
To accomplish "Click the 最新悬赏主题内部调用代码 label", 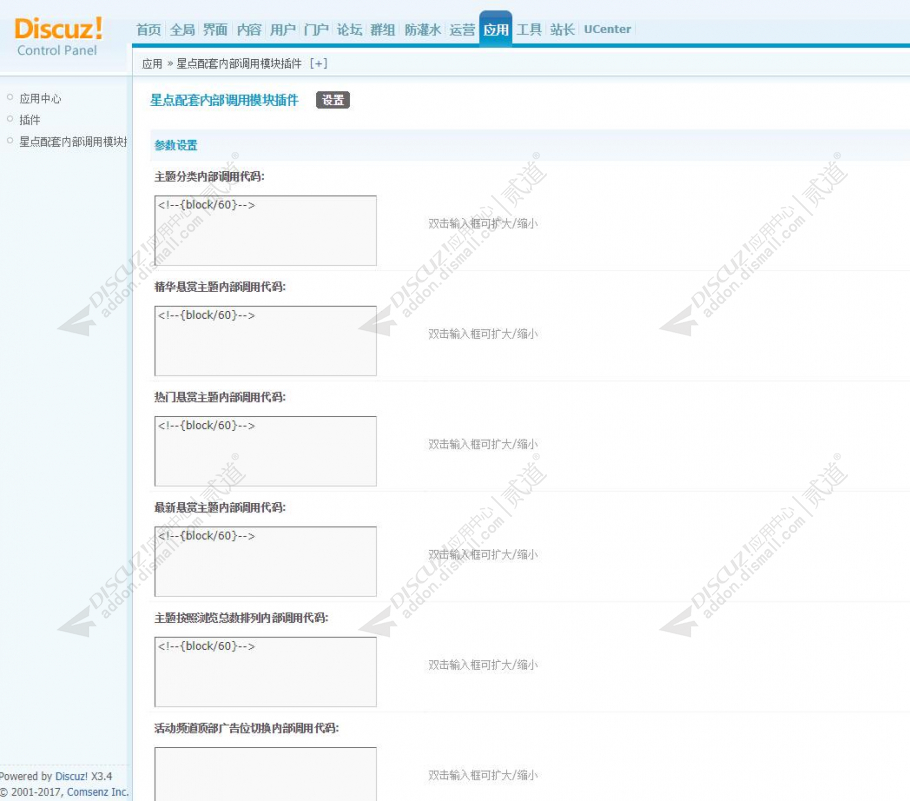I will [220, 507].
